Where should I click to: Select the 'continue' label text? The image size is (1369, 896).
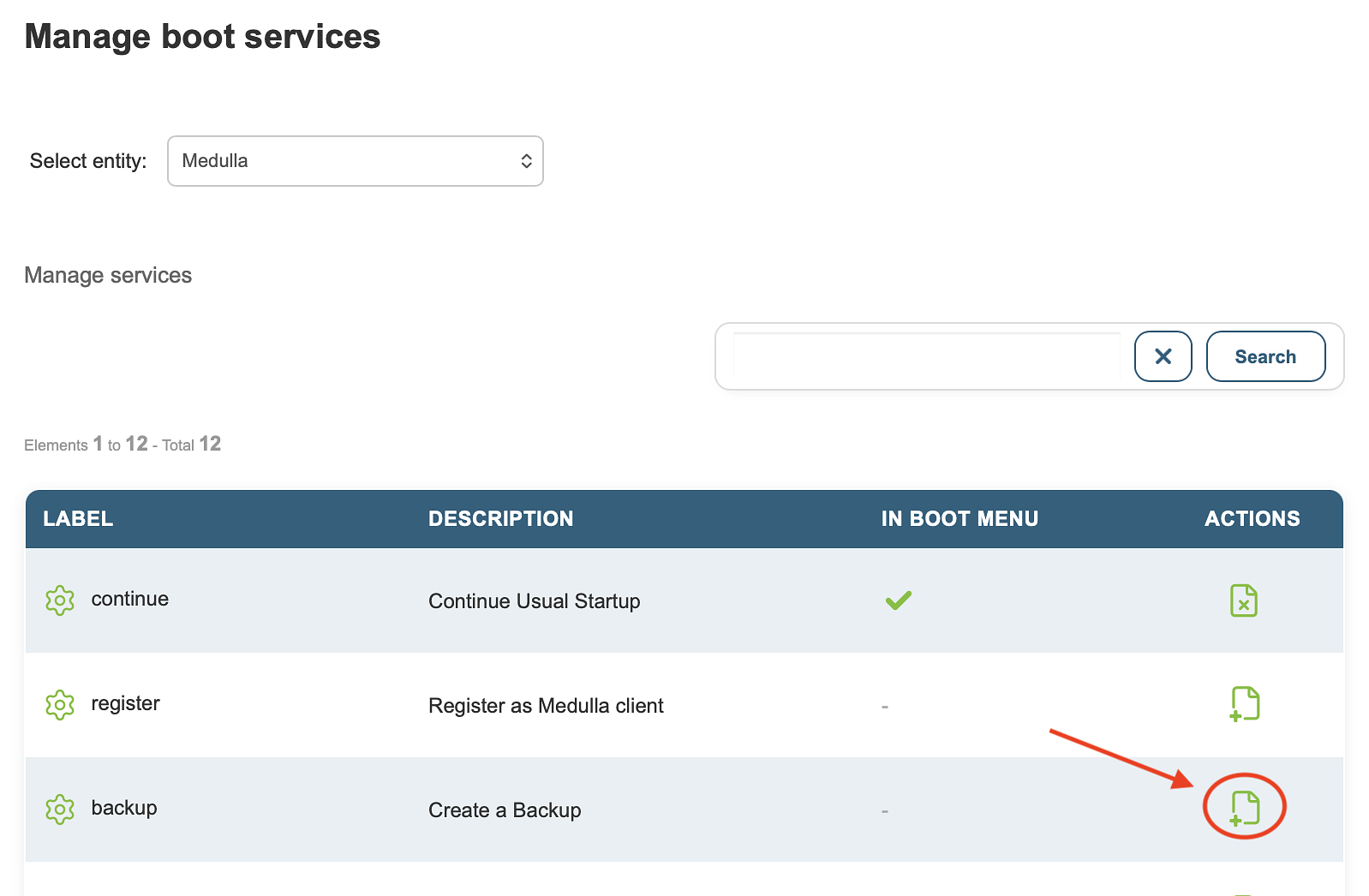point(130,599)
